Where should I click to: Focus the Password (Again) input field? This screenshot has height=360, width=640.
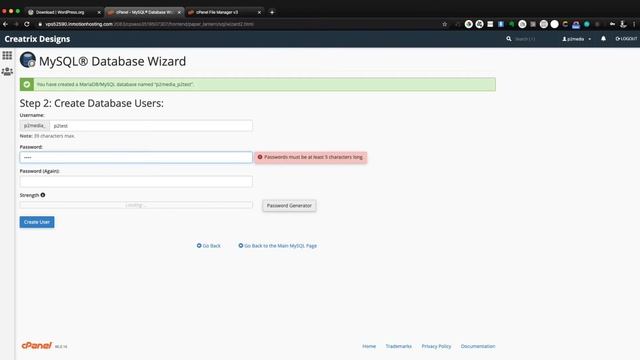[136, 182]
